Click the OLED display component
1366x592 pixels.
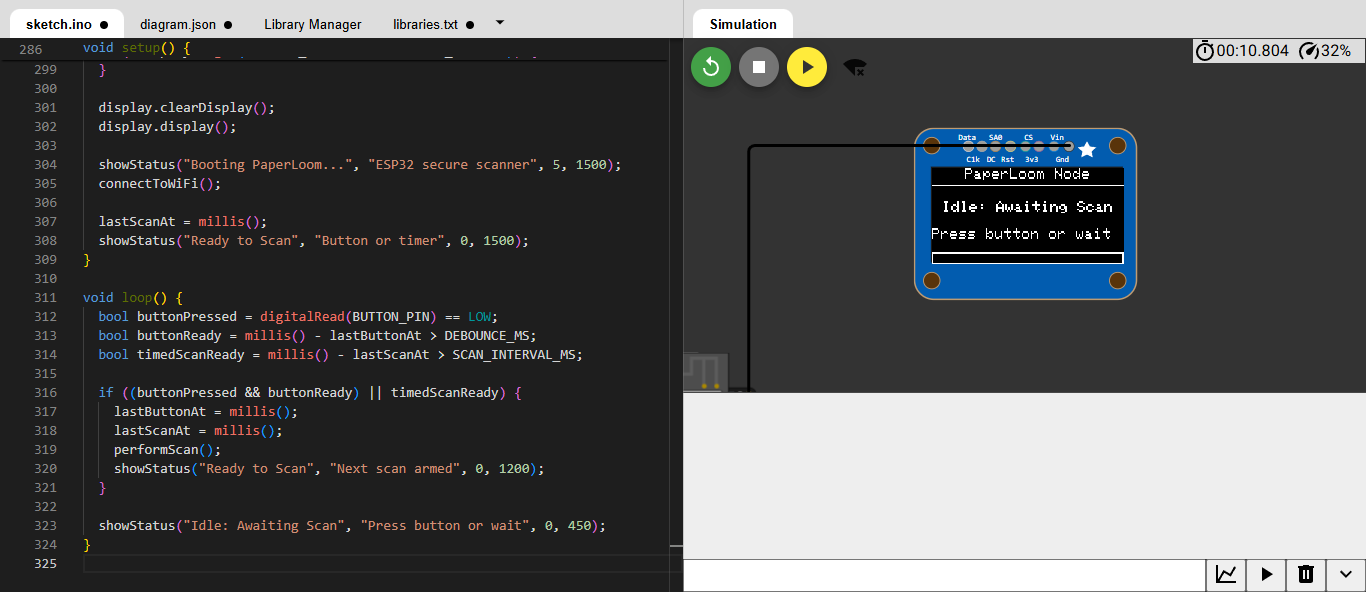(x=1026, y=214)
